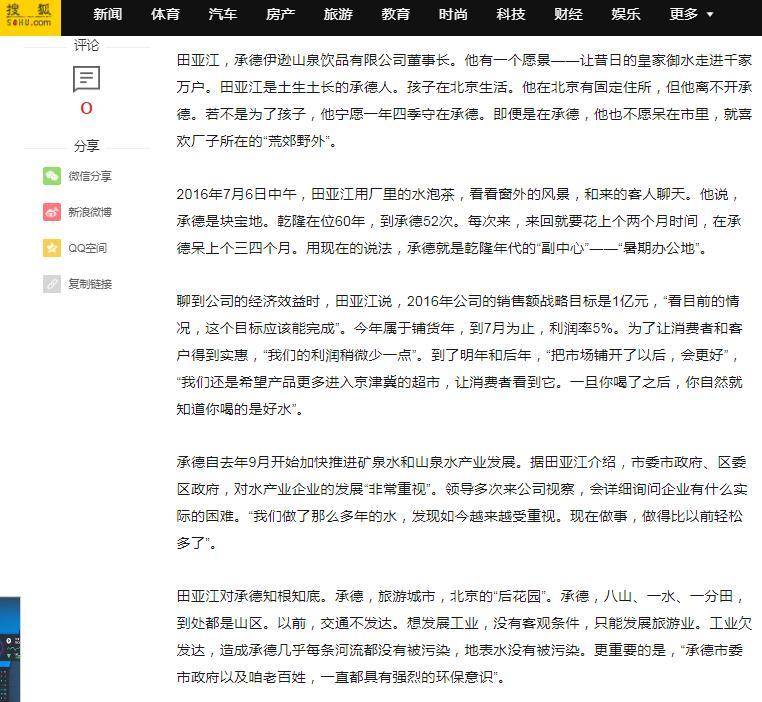This screenshot has width=762, height=702.
Task: Open the comment bubble icon
Action: (87, 78)
